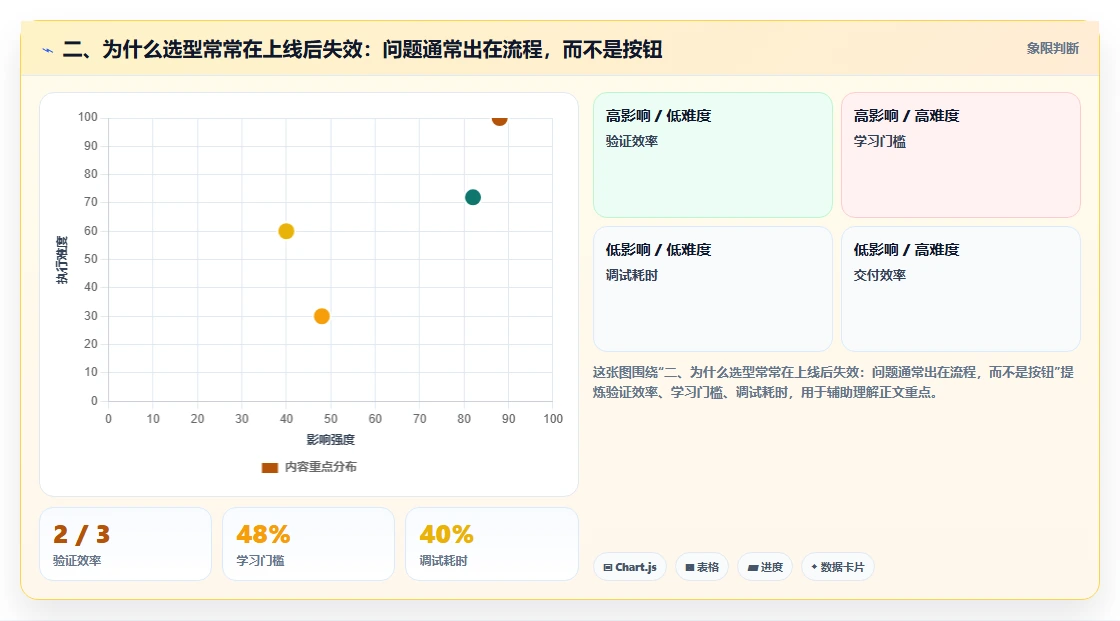The width and height of the screenshot is (1120, 621).
Task: Click the x-axis tick label 50
Action: coord(331,419)
